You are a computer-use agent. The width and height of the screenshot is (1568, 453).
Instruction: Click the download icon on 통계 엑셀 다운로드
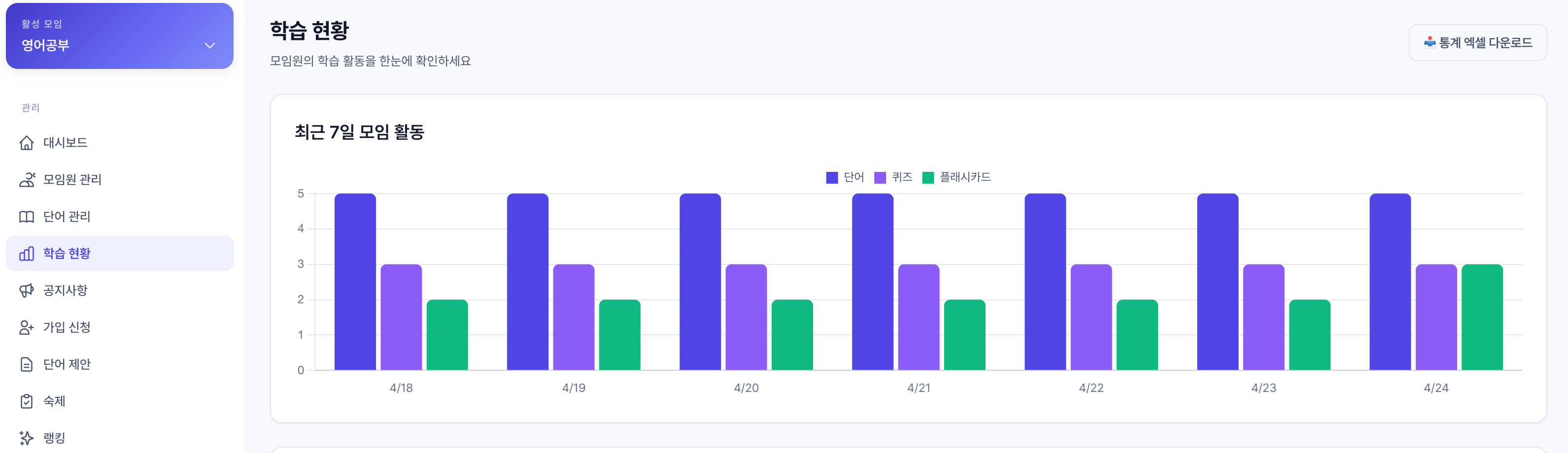1430,42
